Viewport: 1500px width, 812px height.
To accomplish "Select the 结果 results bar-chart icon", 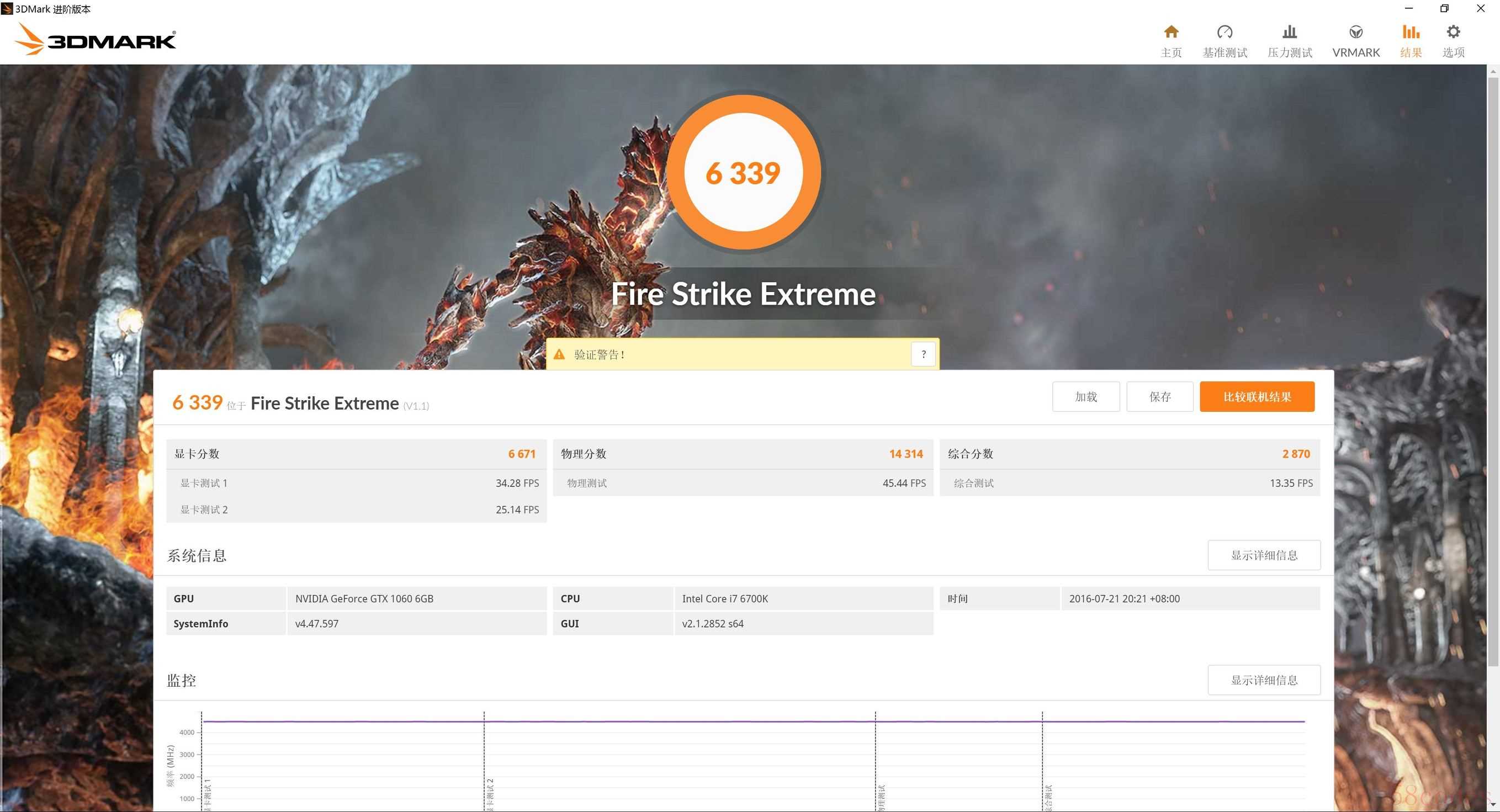I will click(x=1411, y=32).
